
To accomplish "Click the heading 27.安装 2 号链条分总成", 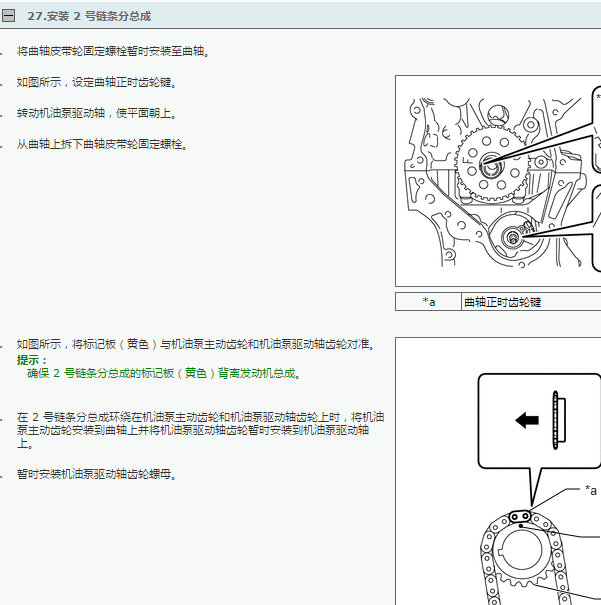I will [x=89, y=16].
